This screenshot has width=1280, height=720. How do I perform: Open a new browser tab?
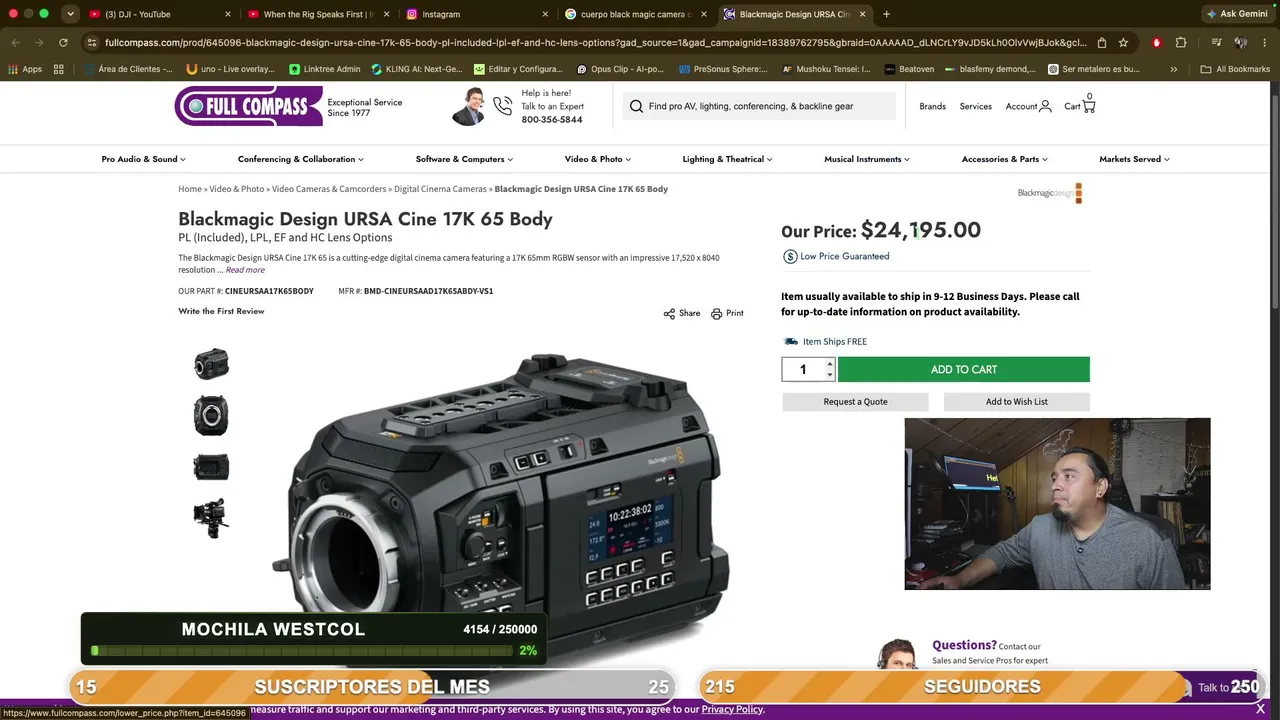[x=886, y=14]
